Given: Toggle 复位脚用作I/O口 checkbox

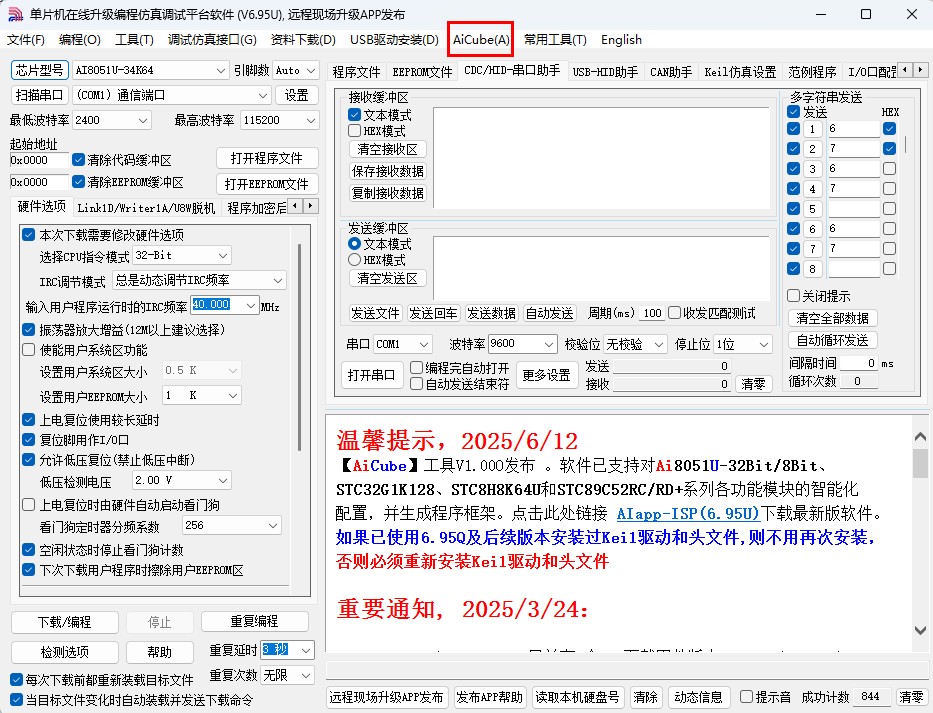Looking at the screenshot, I should coord(29,440).
